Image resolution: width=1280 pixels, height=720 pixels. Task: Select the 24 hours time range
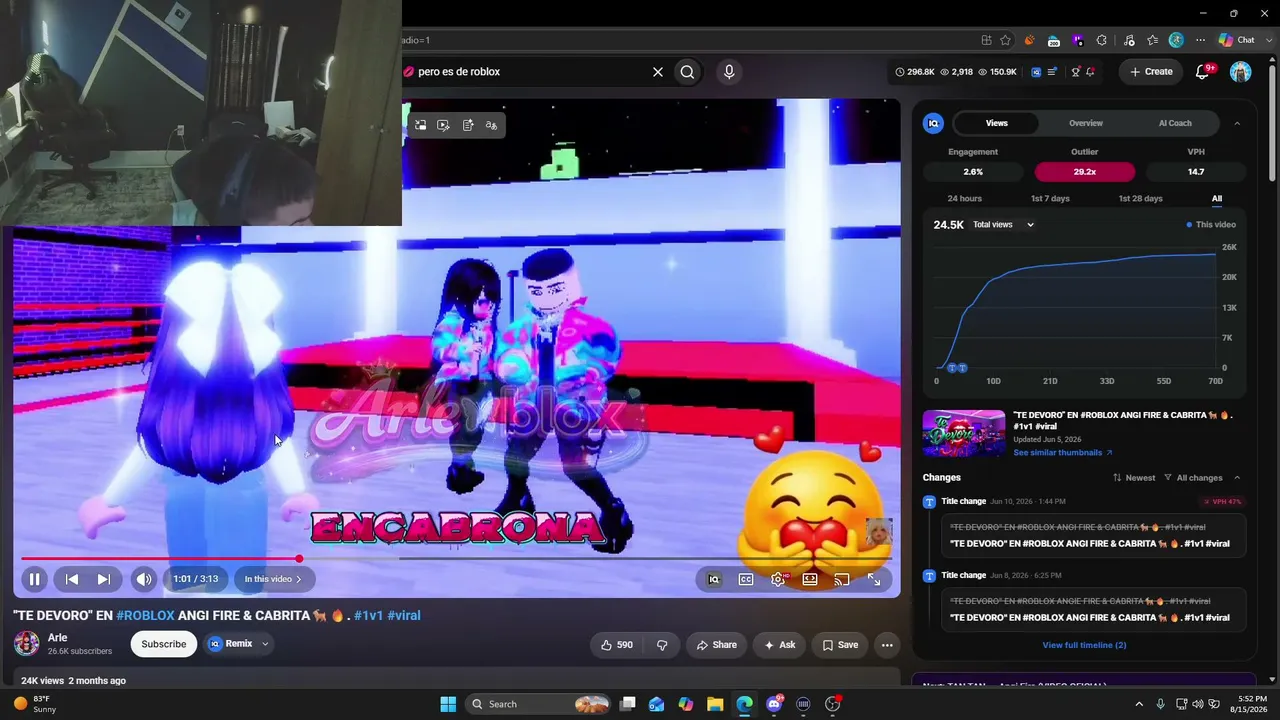(965, 199)
